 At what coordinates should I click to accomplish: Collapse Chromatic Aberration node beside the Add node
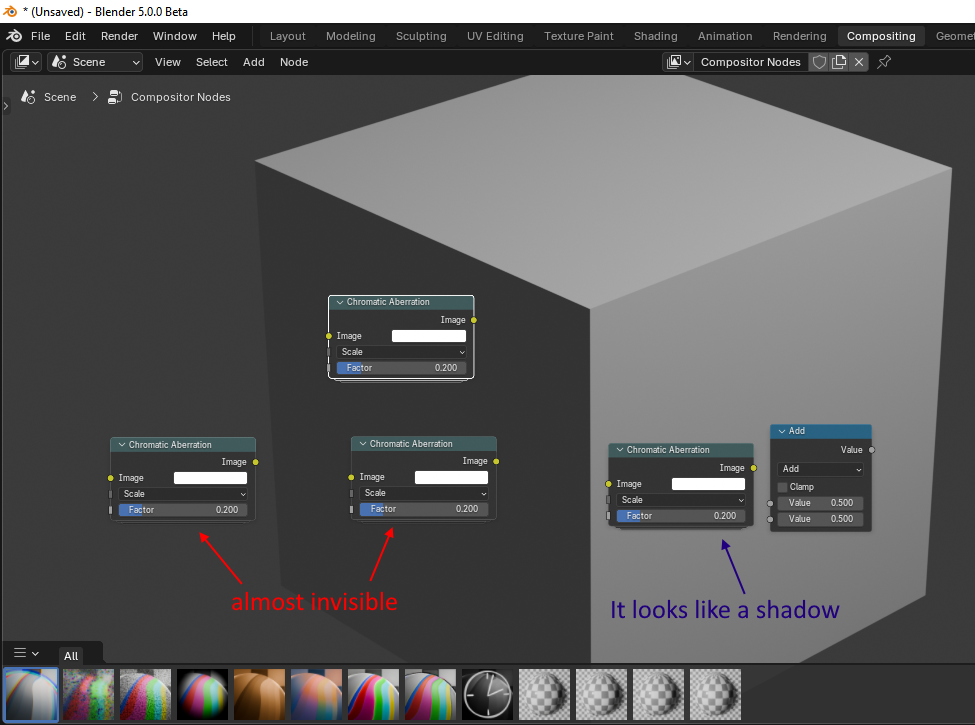click(620, 450)
